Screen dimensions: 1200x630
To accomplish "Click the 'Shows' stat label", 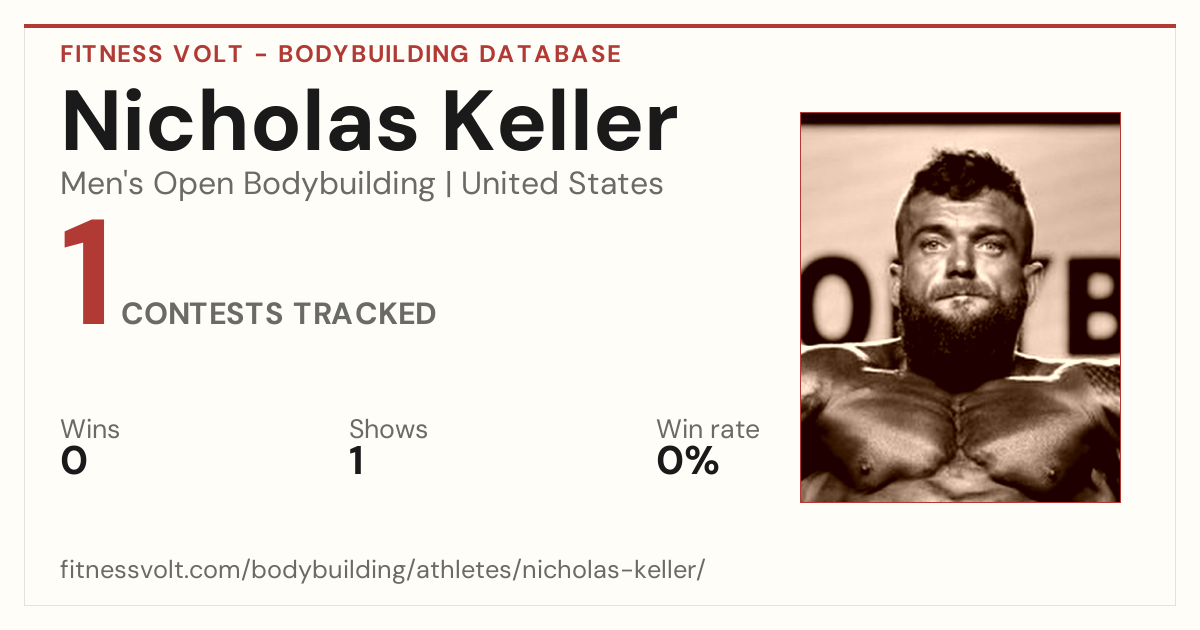I will pyautogui.click(x=388, y=429).
